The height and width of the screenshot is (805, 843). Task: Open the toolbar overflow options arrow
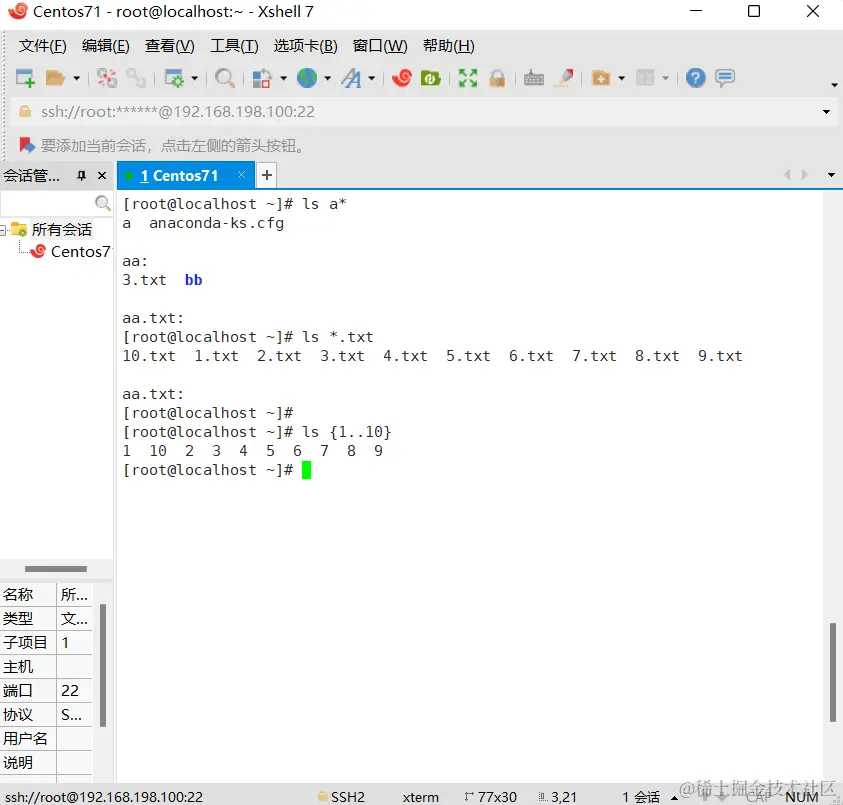(834, 85)
